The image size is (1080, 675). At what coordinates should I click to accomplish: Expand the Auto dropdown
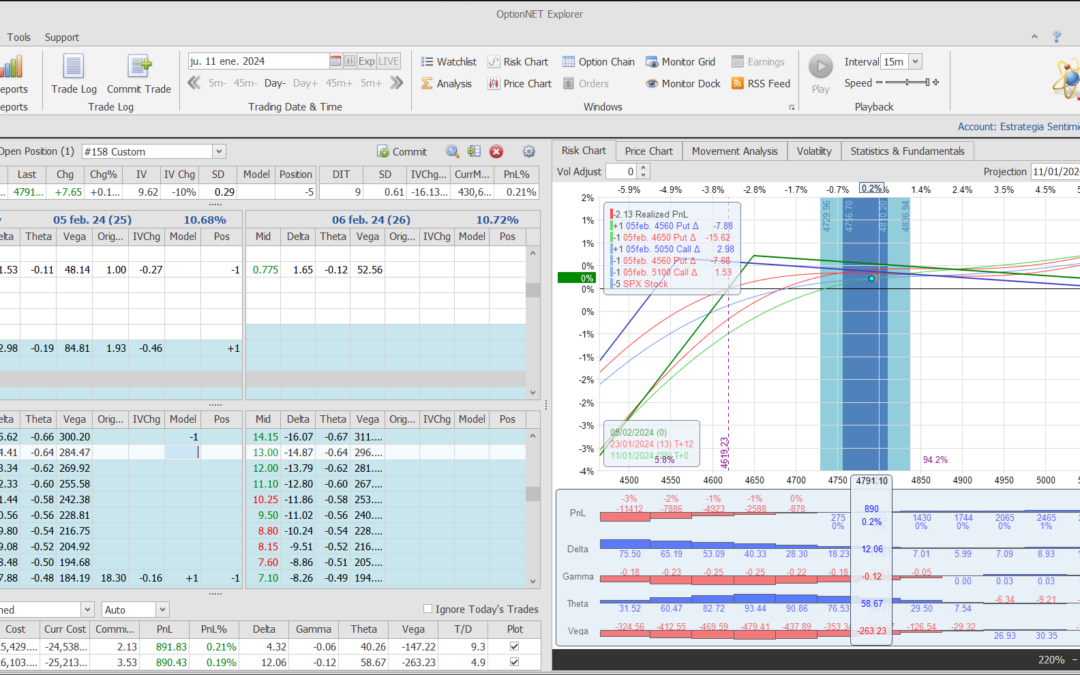(x=162, y=609)
